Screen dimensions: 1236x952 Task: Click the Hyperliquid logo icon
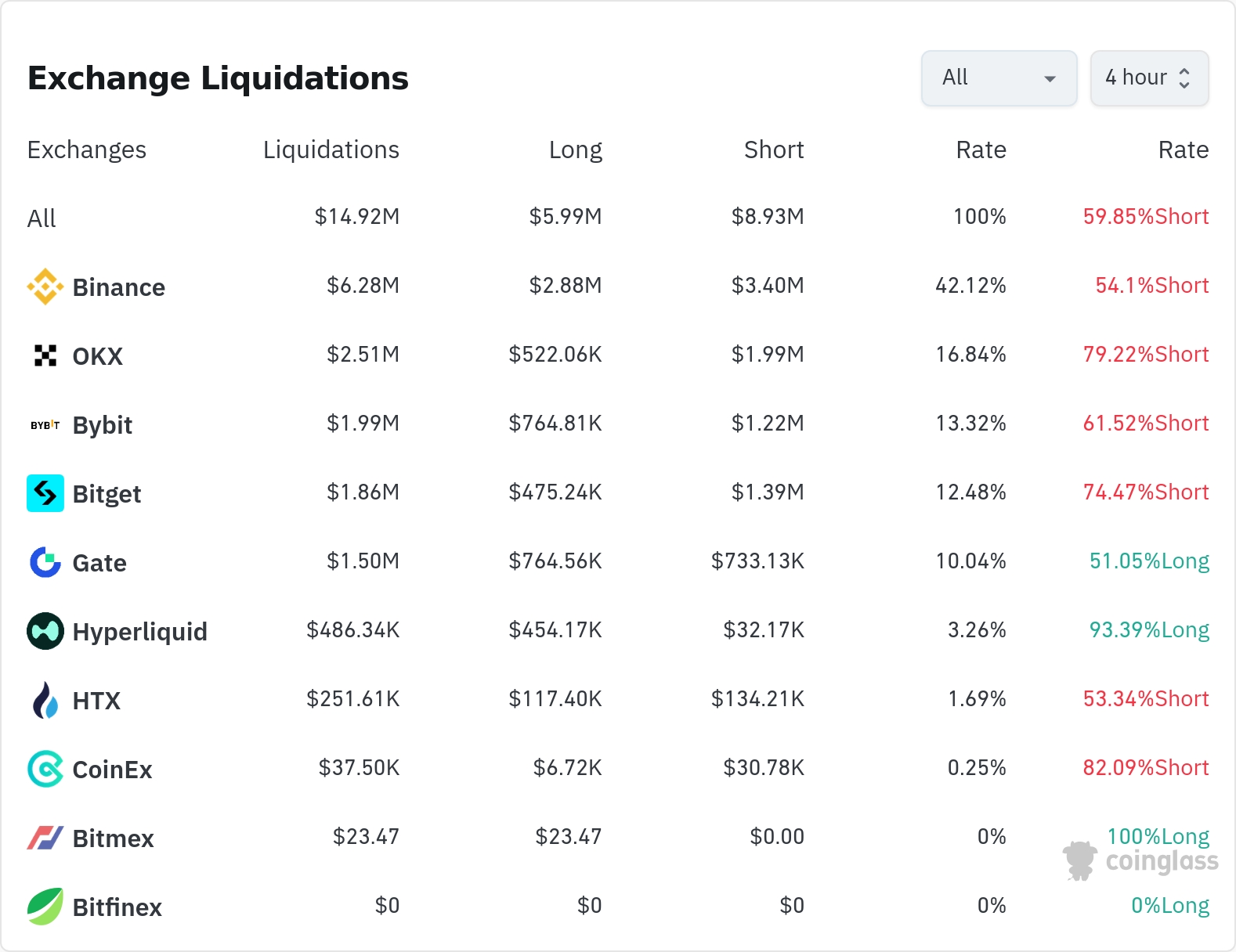(45, 631)
